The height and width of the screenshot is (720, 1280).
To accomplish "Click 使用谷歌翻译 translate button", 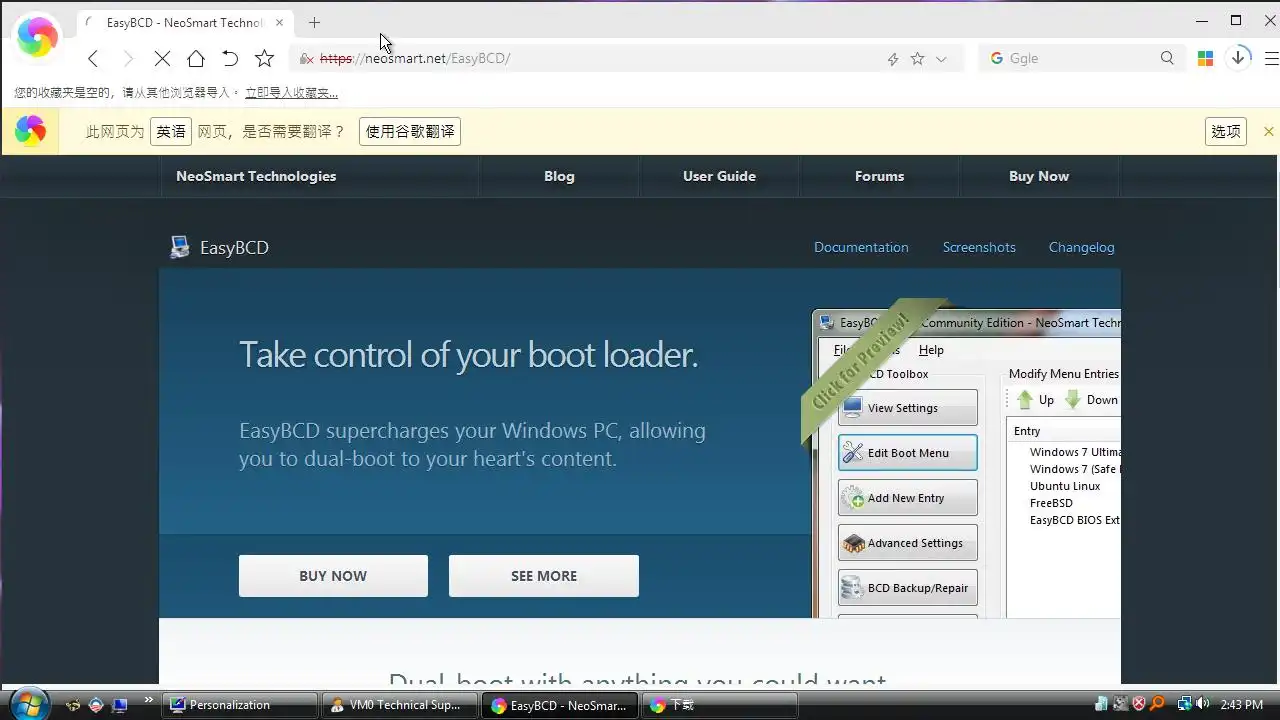I will [410, 131].
